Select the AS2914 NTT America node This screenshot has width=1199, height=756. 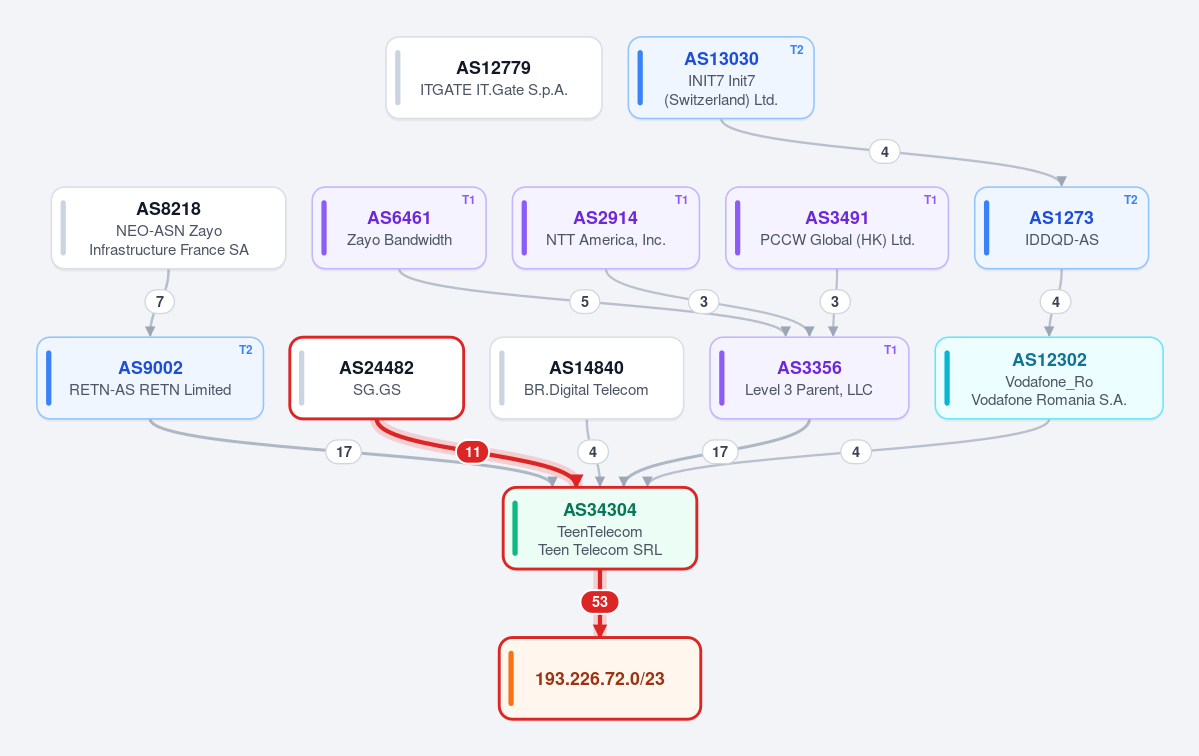[606, 228]
